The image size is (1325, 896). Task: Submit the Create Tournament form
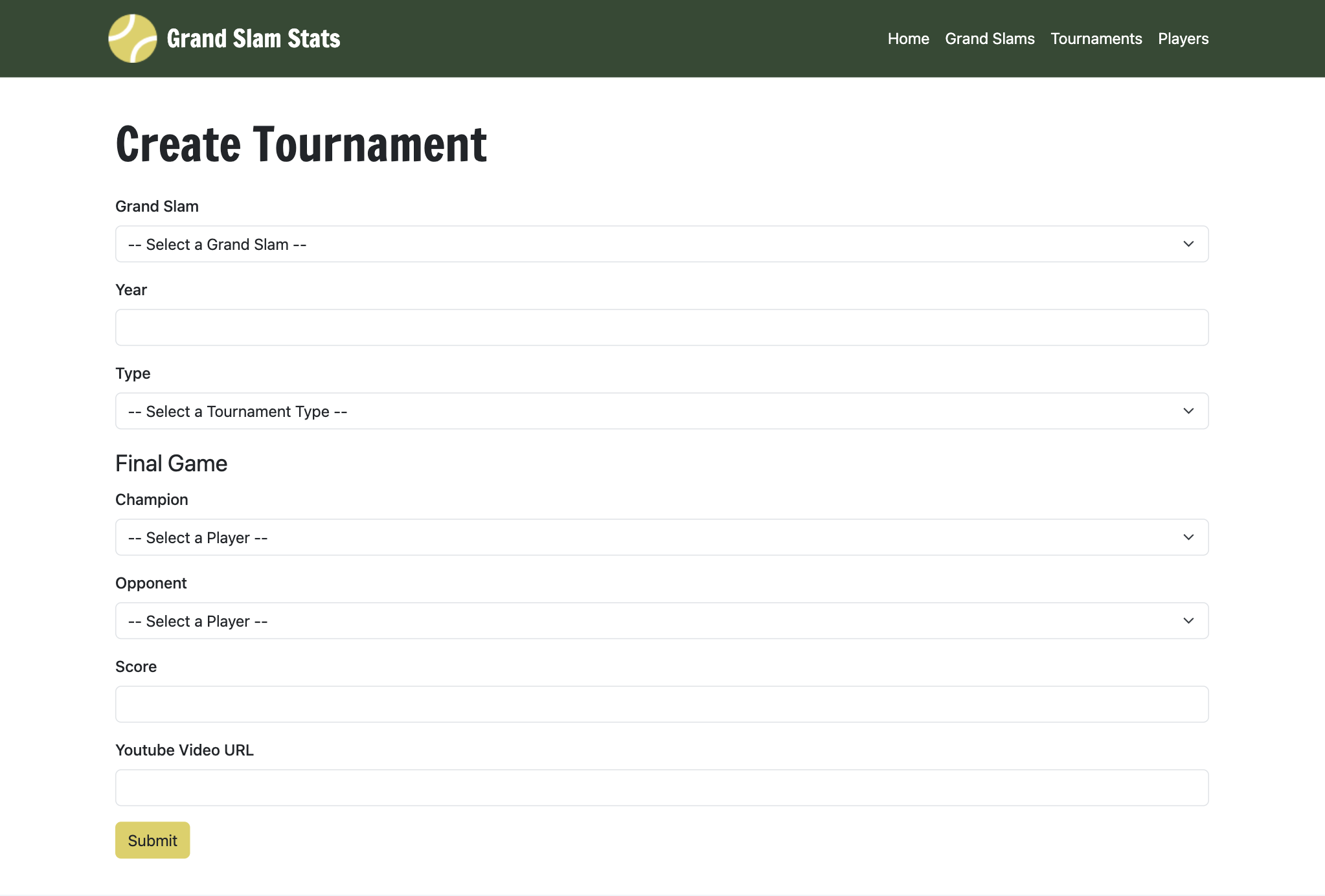coord(152,840)
